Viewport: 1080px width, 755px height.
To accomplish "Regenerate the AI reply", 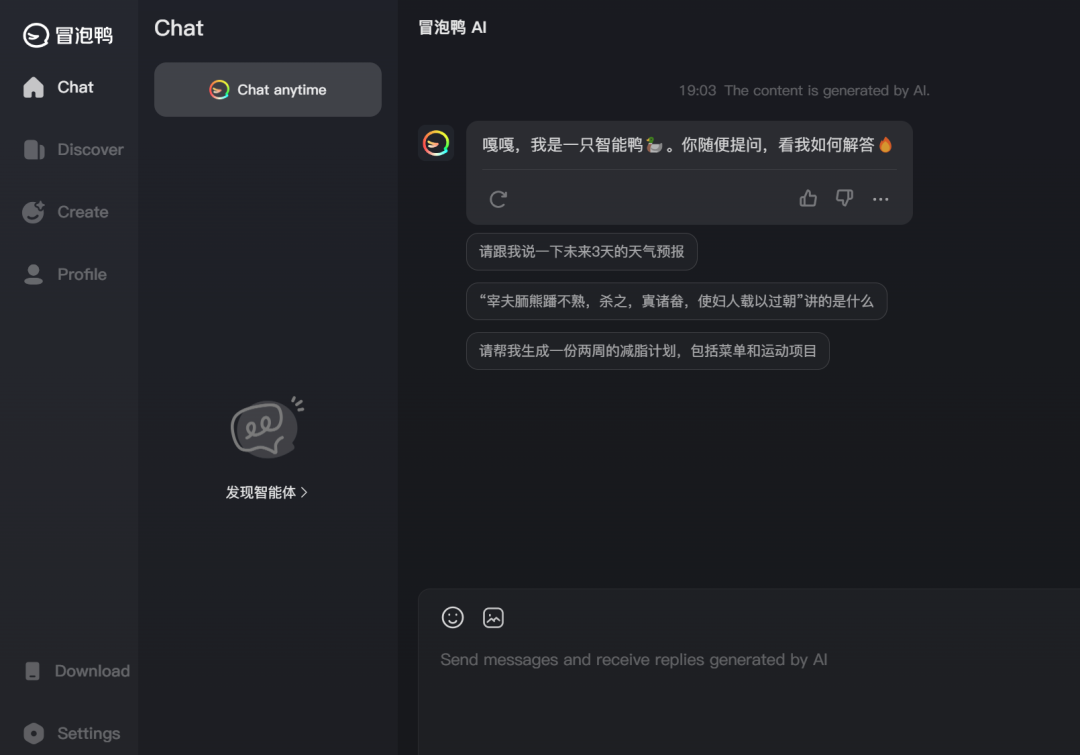I will point(498,199).
